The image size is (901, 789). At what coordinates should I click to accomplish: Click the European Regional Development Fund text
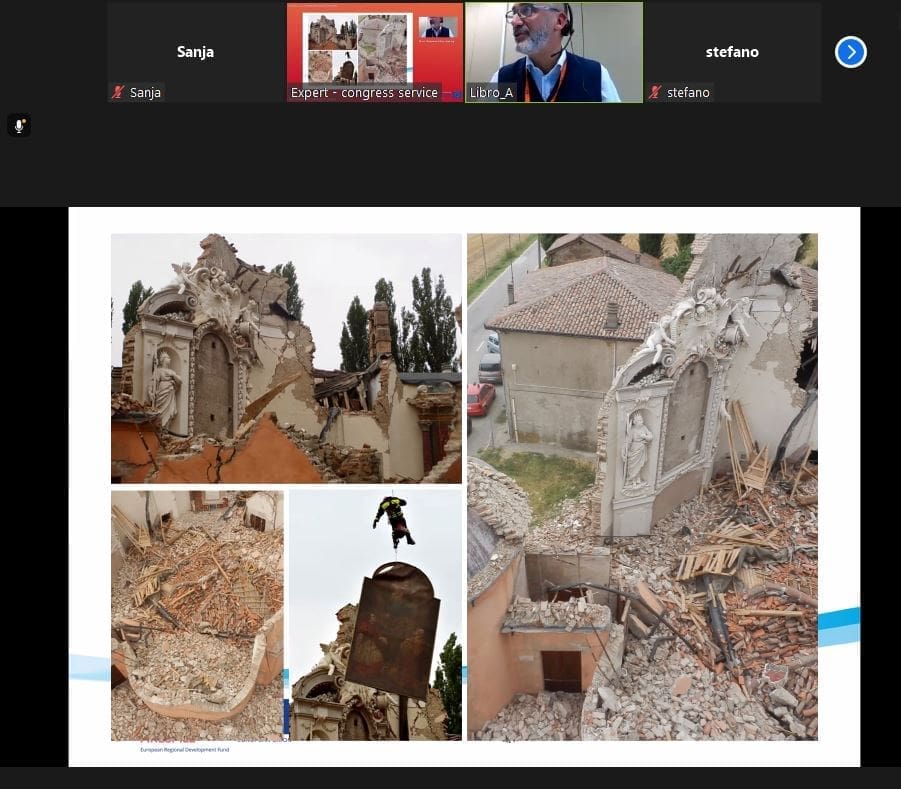(x=184, y=749)
